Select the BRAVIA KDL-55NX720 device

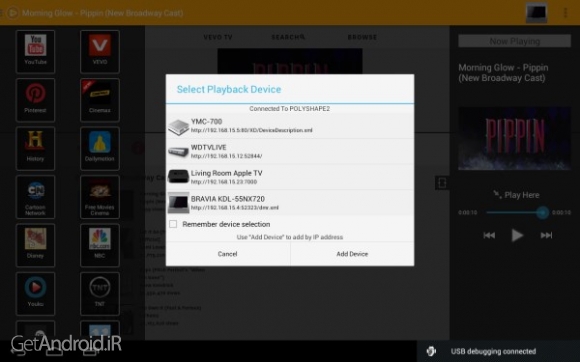coord(290,203)
